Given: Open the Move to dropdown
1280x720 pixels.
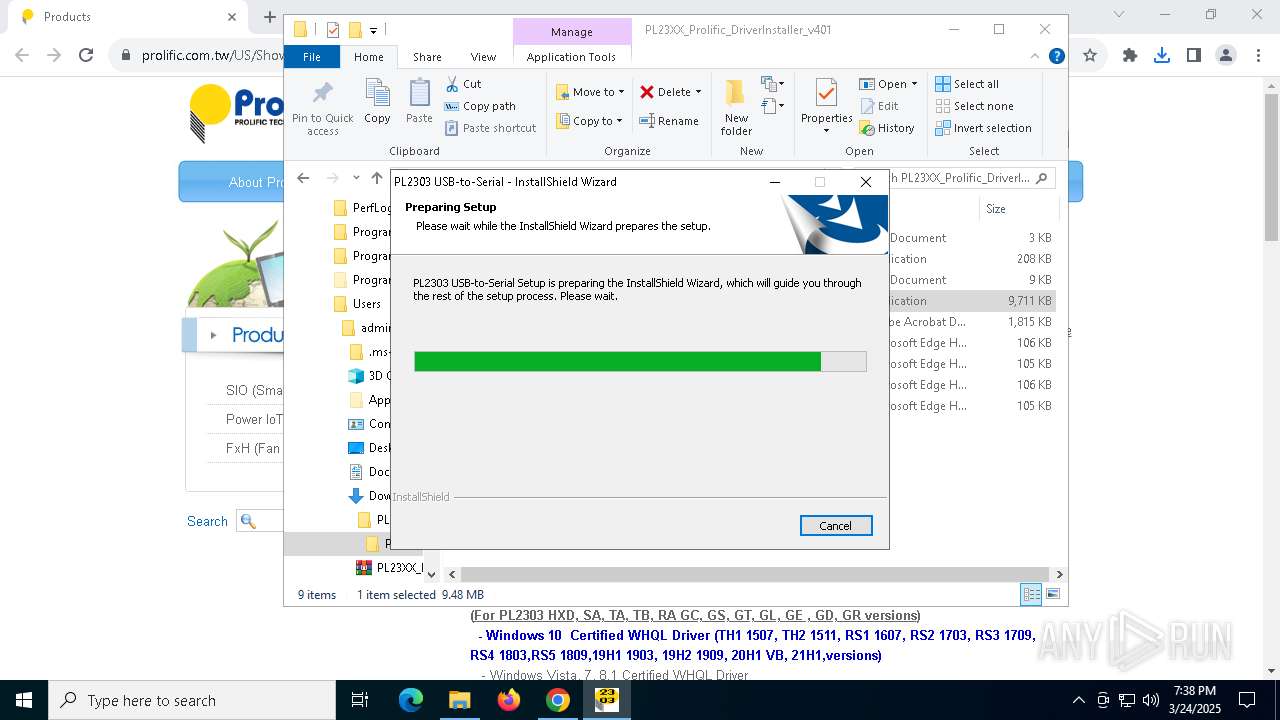Looking at the screenshot, I should [x=590, y=92].
